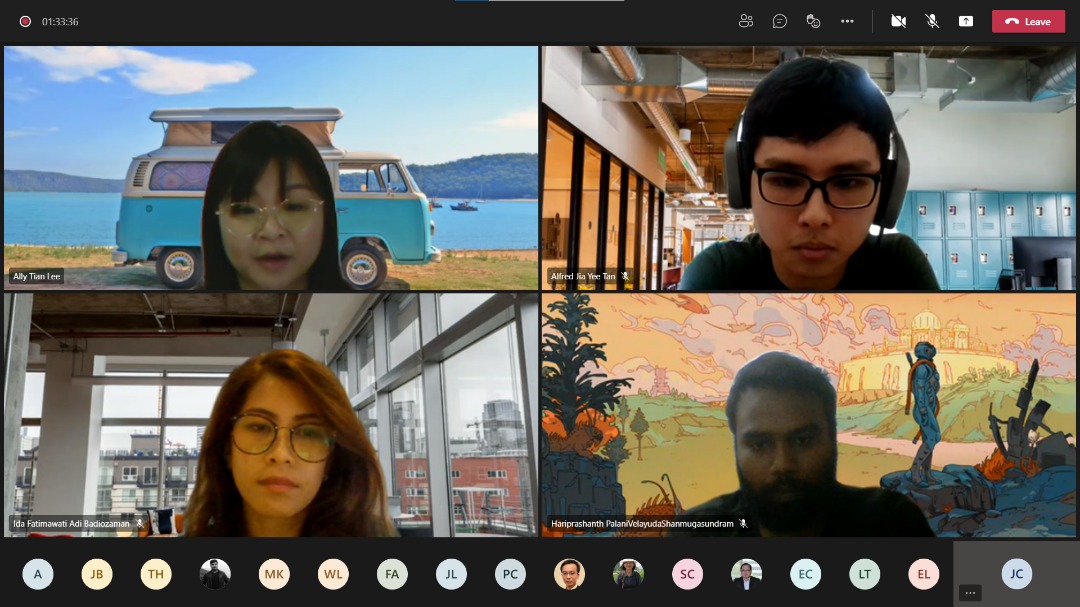
Task: Click the name label "Ally Tian Lee"
Action: tap(37, 276)
